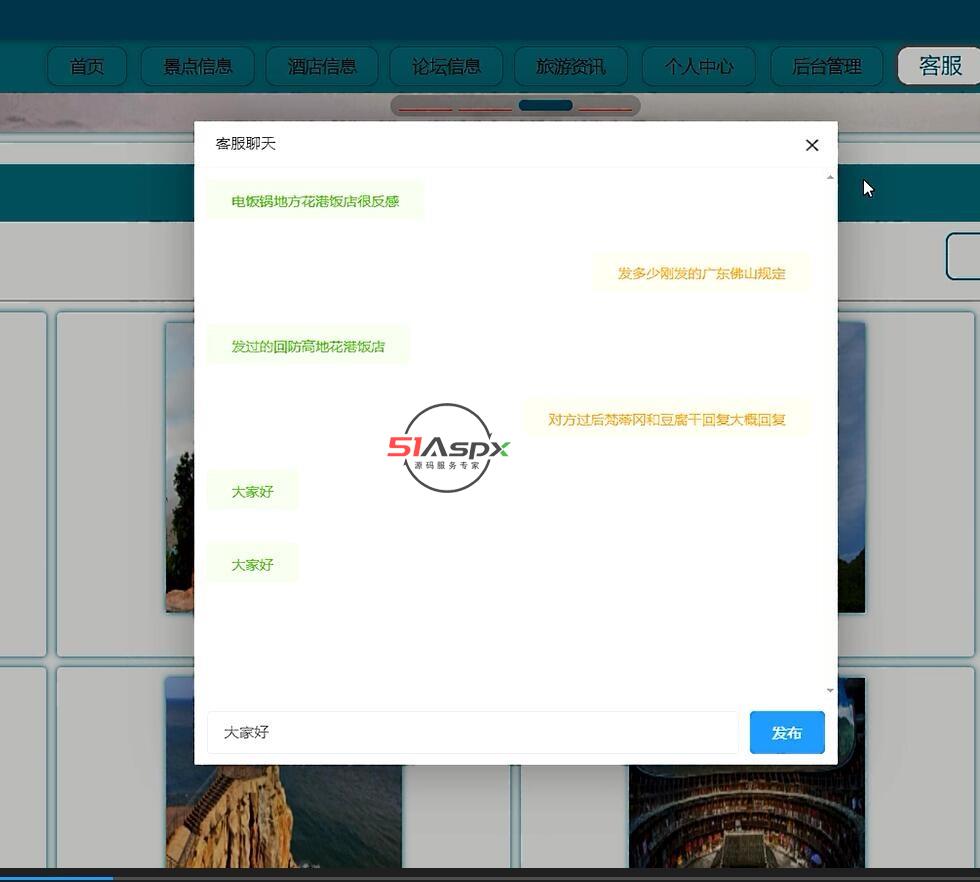Image resolution: width=980 pixels, height=882 pixels.
Task: Open the 景点信息 menu item
Action: (x=198, y=66)
